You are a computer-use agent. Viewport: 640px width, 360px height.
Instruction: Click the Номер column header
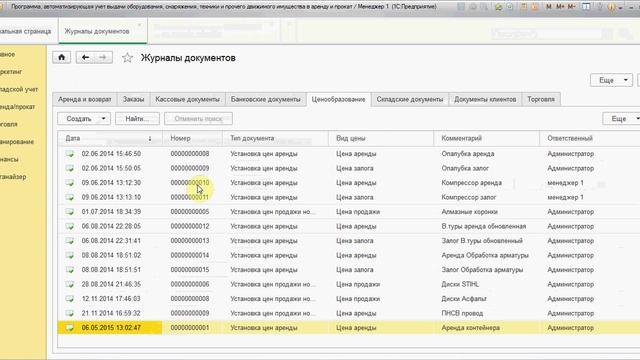click(x=193, y=138)
